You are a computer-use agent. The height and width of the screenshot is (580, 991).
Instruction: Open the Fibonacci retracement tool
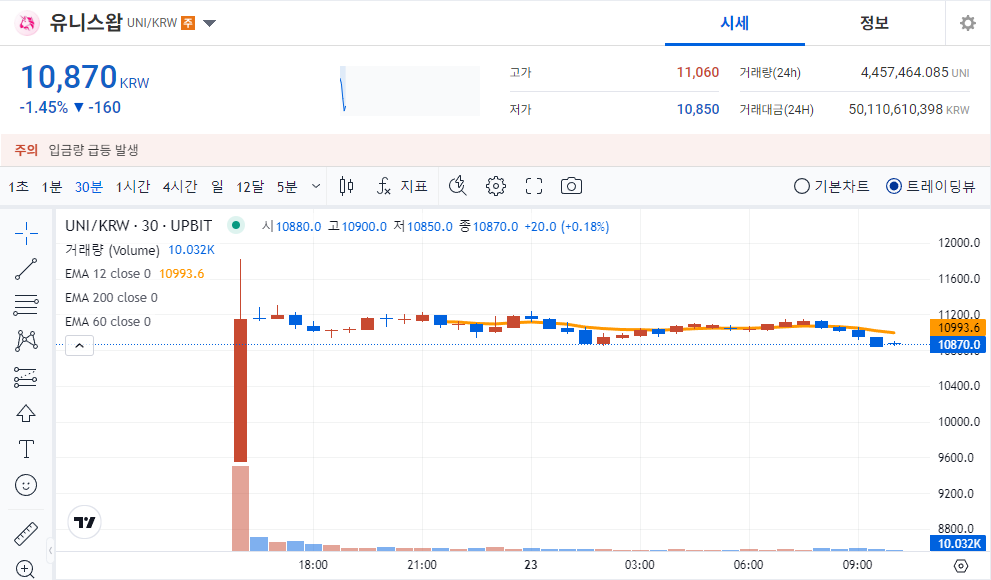pyautogui.click(x=26, y=305)
